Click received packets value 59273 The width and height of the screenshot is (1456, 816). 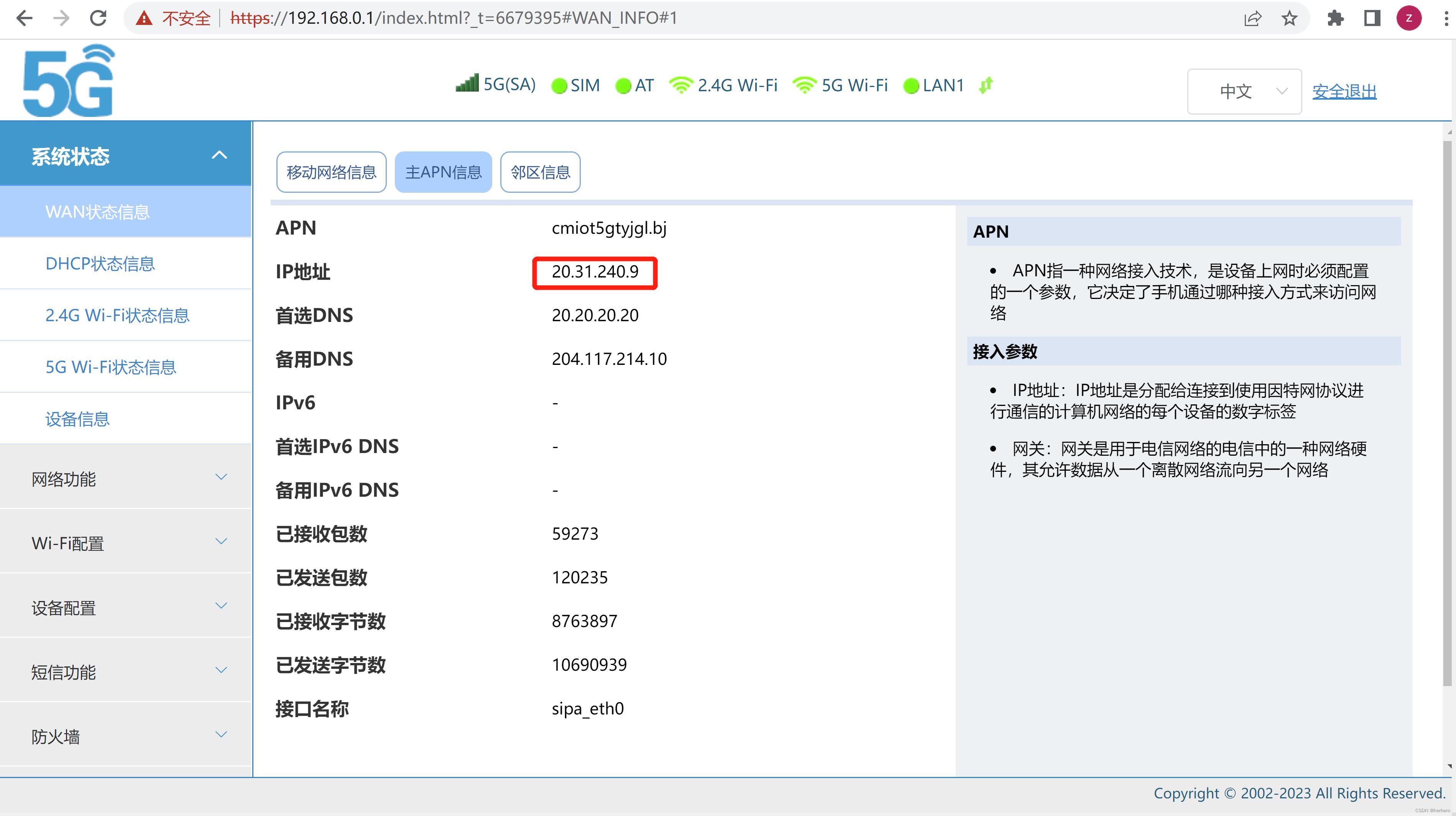point(574,534)
